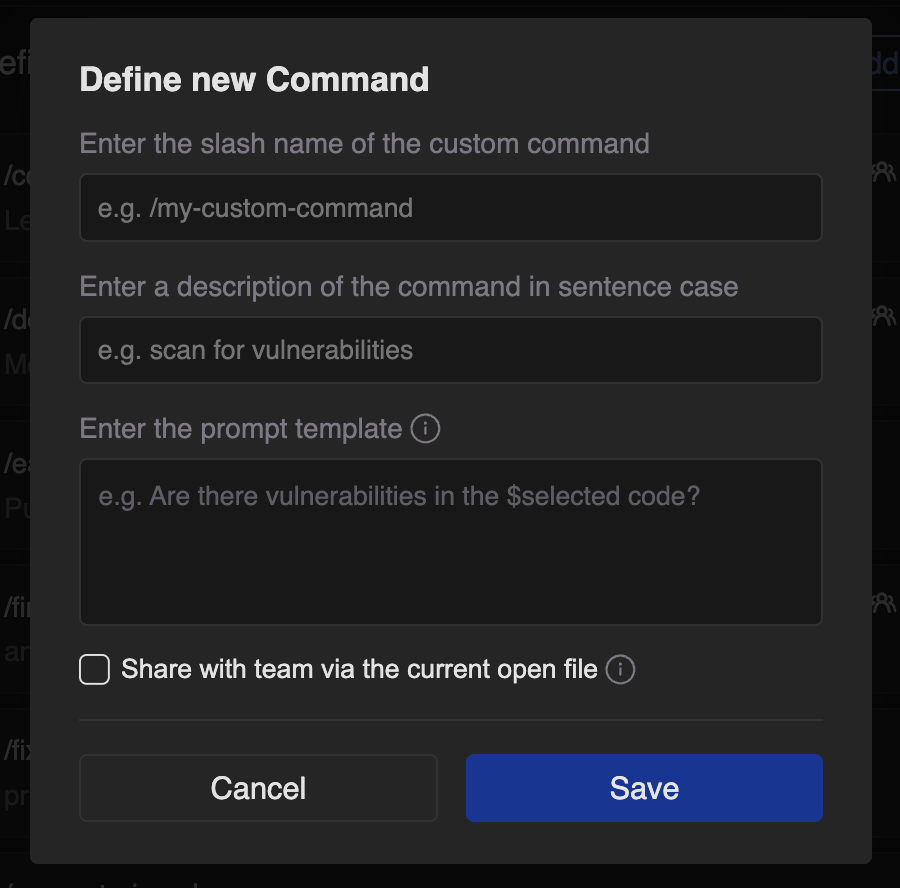Click the team icon on the second command row
Screen dimensions: 900x888
884,317
